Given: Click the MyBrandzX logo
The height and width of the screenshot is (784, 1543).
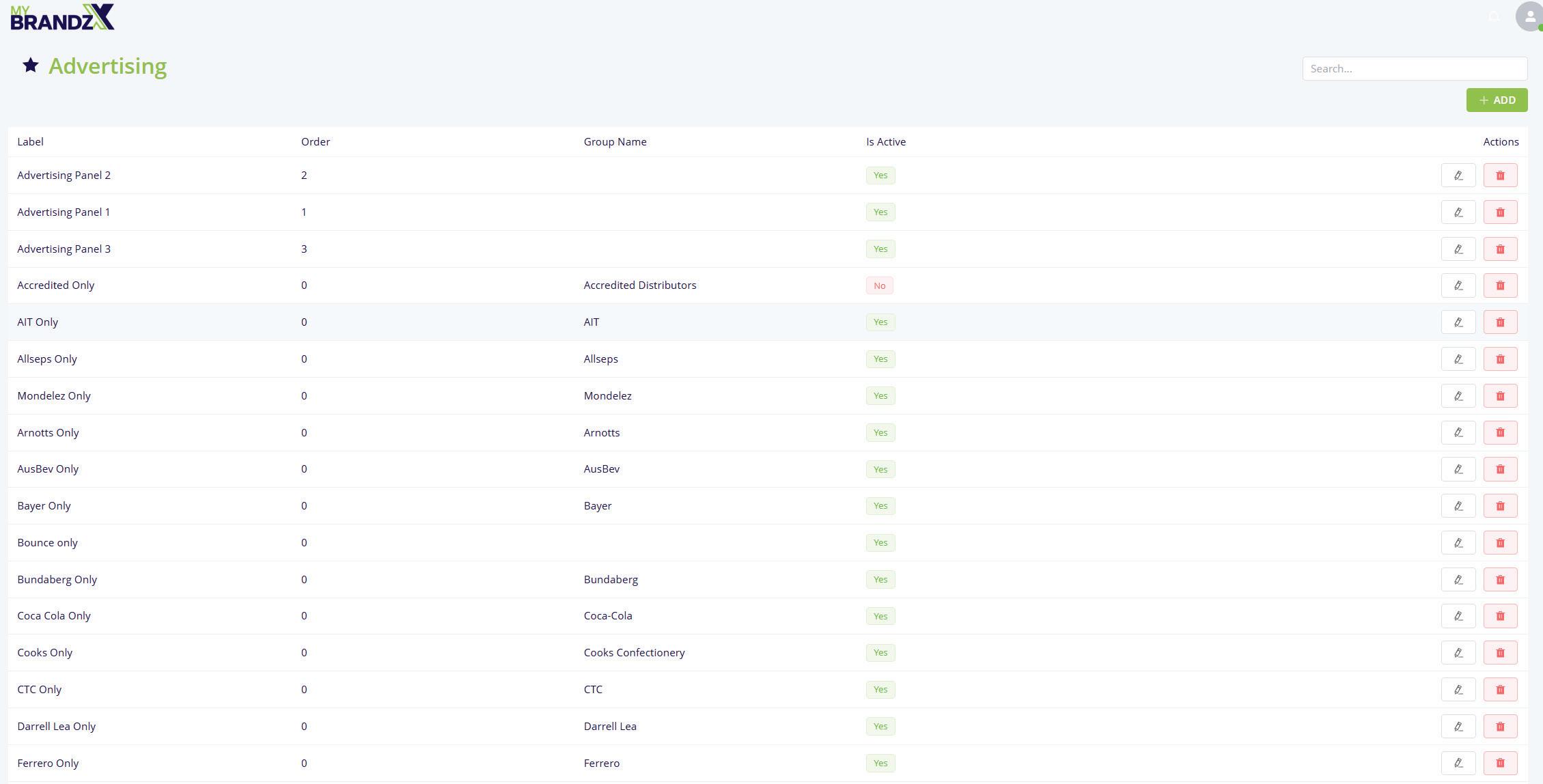Looking at the screenshot, I should tap(62, 17).
